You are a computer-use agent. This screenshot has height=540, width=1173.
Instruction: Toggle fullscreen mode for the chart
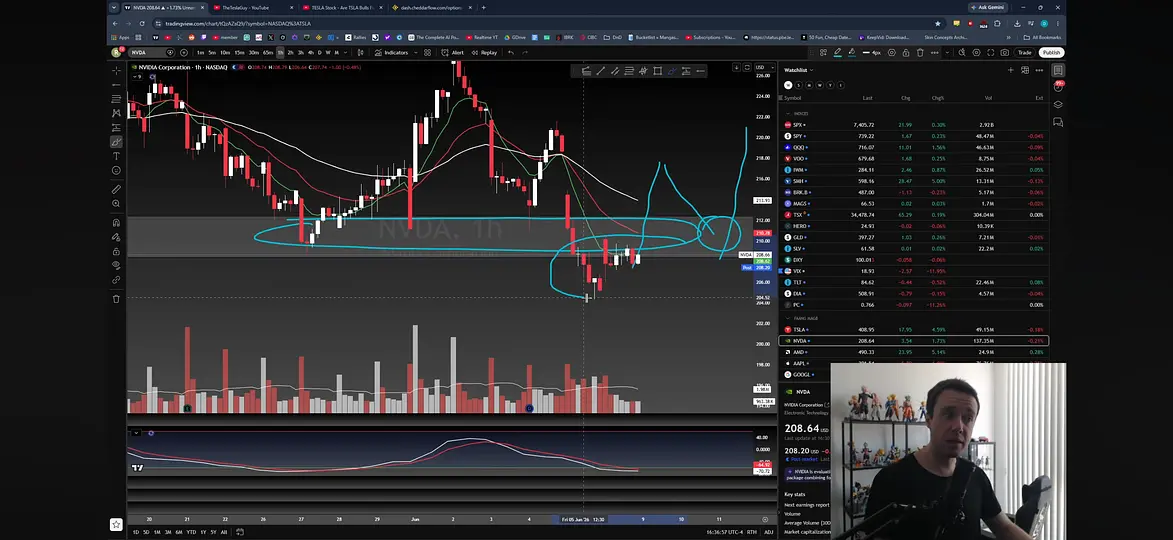(990, 52)
